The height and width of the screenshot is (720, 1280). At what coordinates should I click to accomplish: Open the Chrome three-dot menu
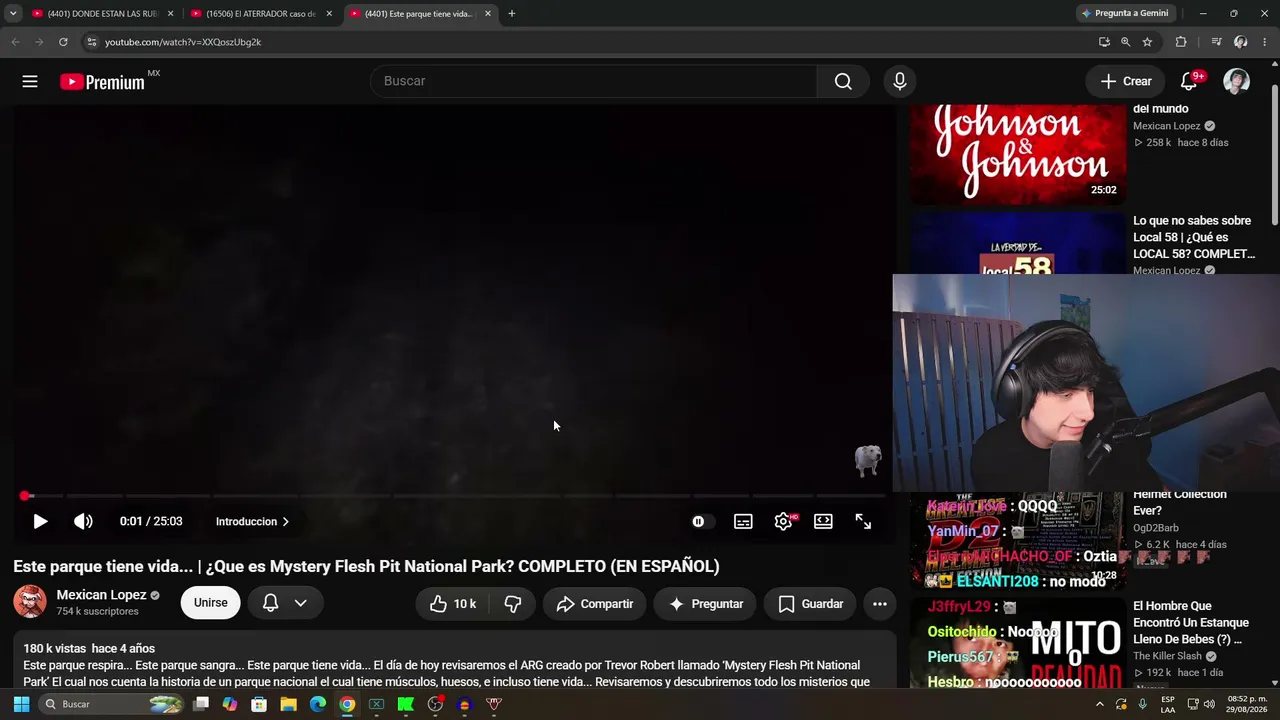pos(1265,42)
